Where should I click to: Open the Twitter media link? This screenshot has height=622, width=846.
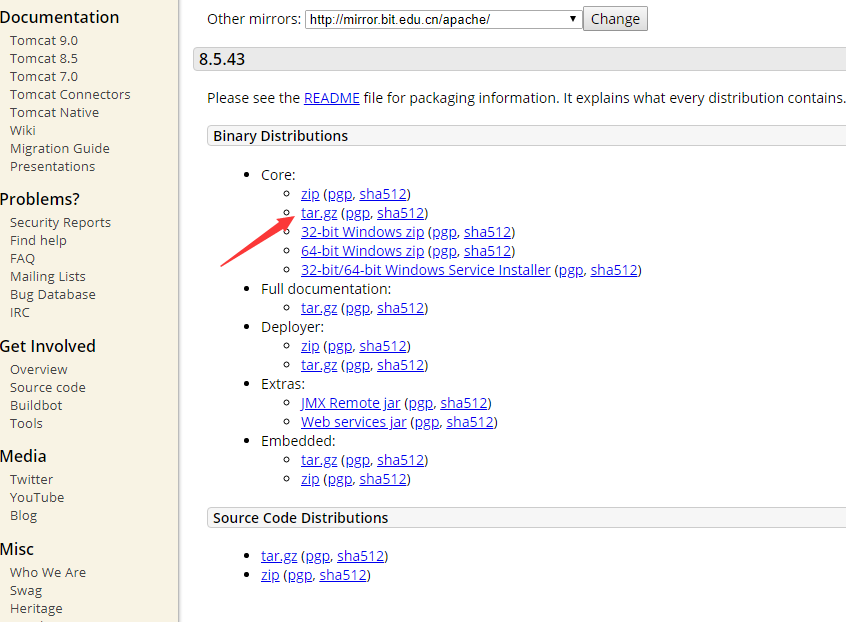[x=31, y=480]
